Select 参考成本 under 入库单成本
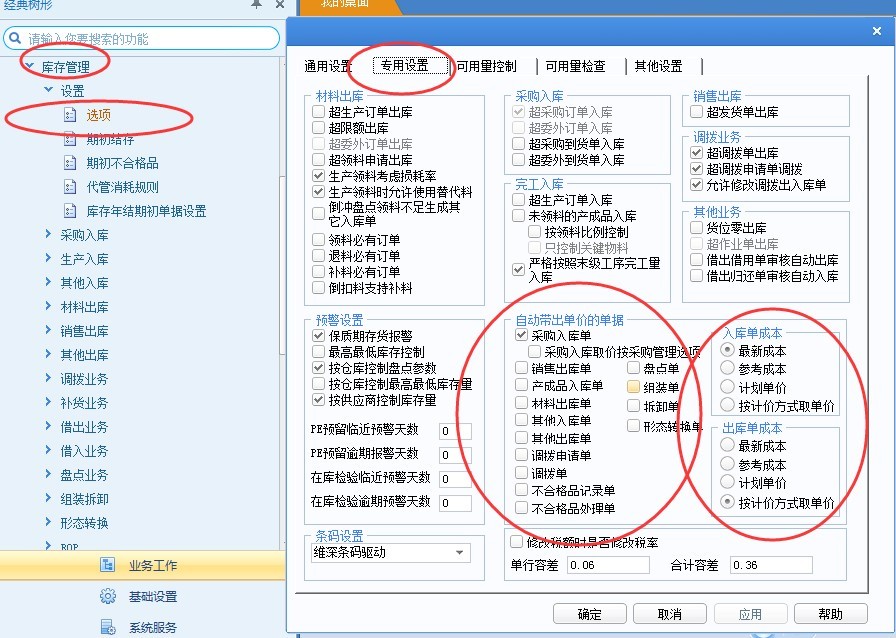This screenshot has height=638, width=896. (727, 369)
